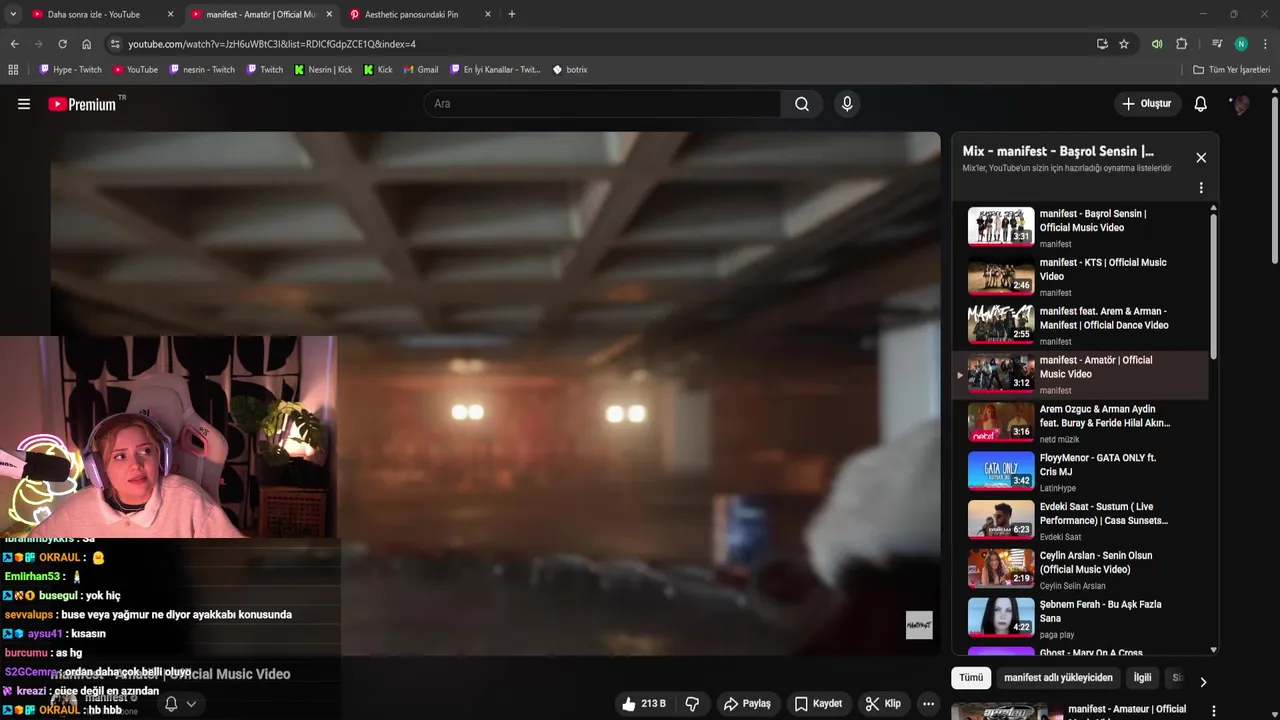Open 'Tüm Yer İşaretleri' bookmarks folder
This screenshot has width=1280, height=720.
(x=1232, y=70)
